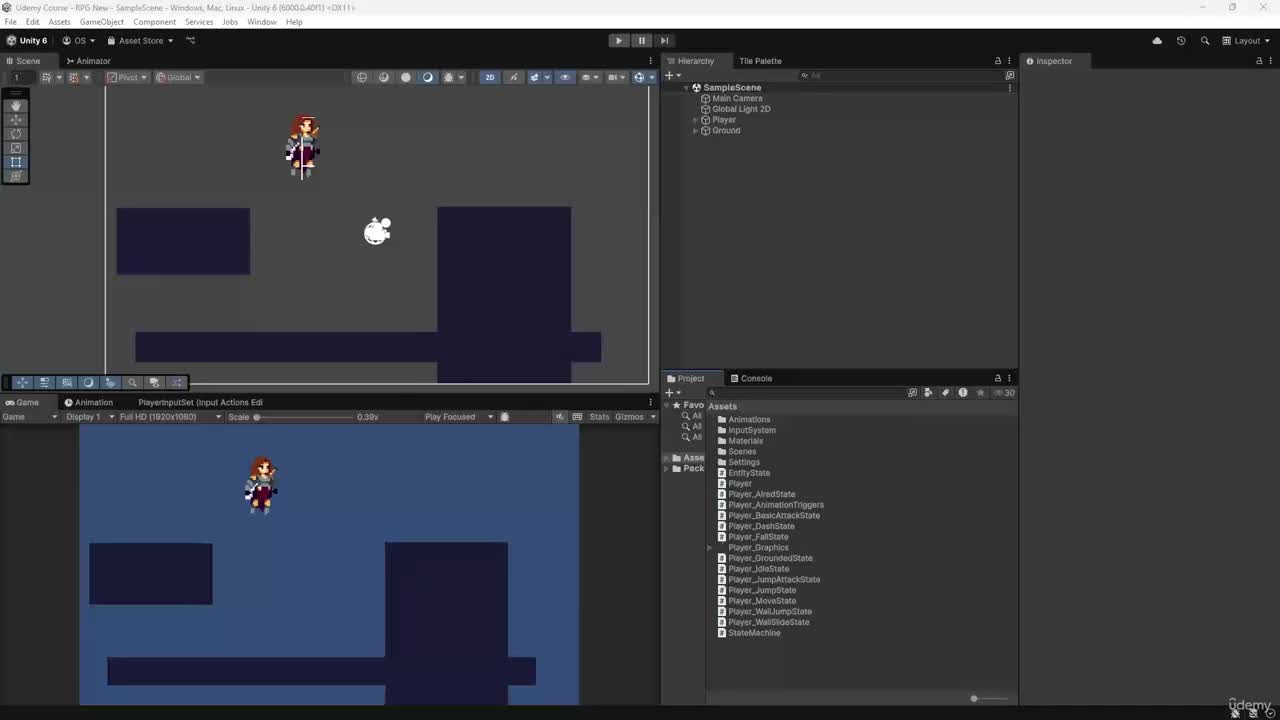Select the Transform tool in Scene toolbar
Screen dimensions: 1280x720
[x=16, y=176]
